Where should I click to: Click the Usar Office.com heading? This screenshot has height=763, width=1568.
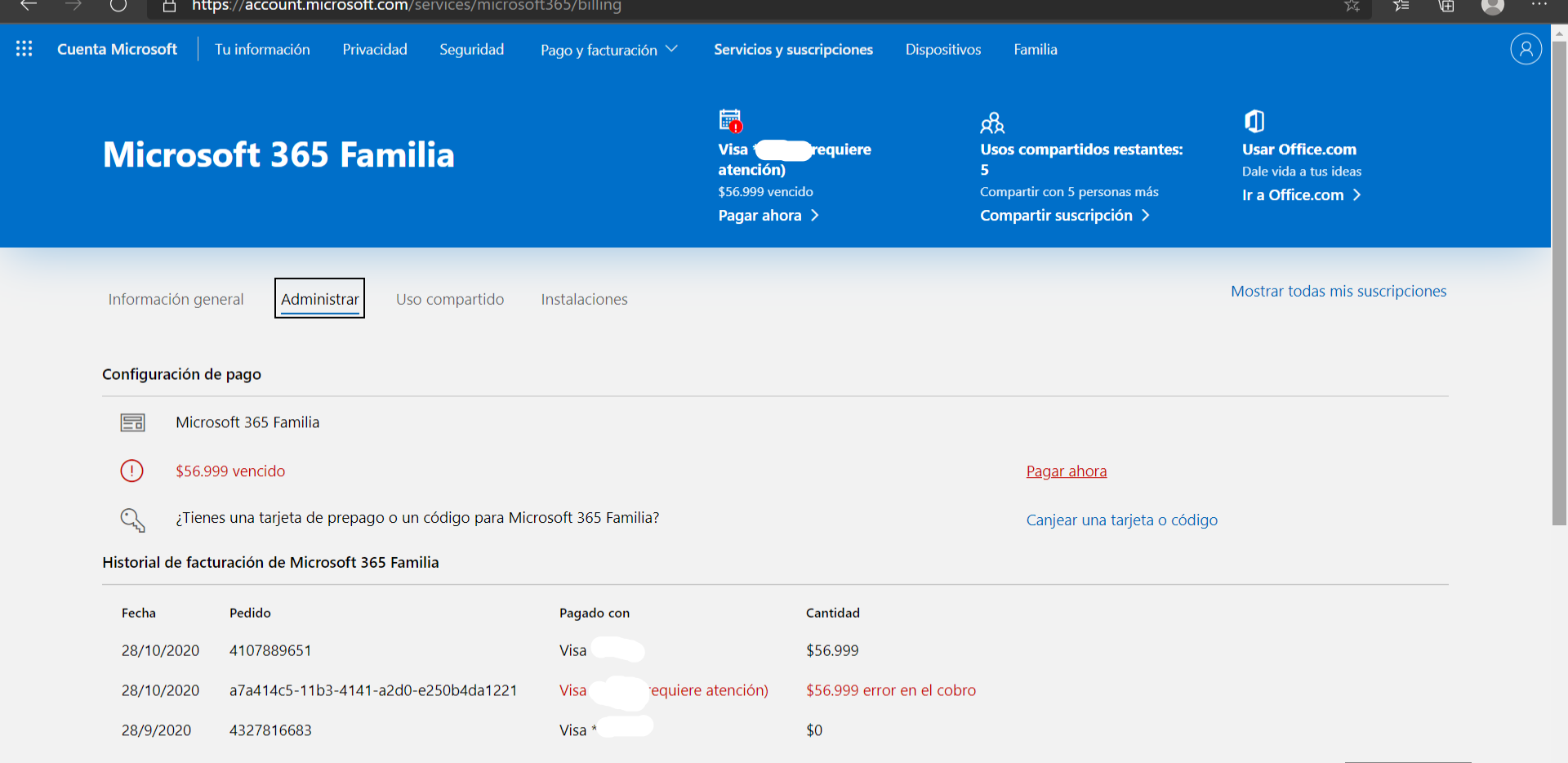point(1299,149)
